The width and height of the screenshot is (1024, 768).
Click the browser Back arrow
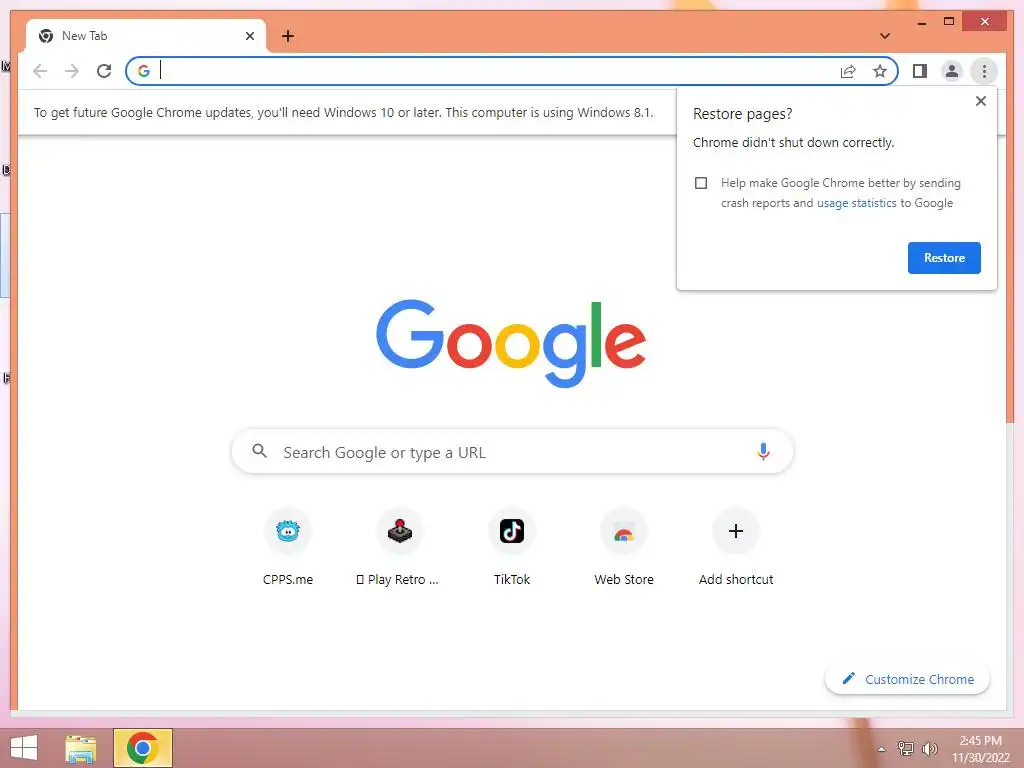coord(40,71)
